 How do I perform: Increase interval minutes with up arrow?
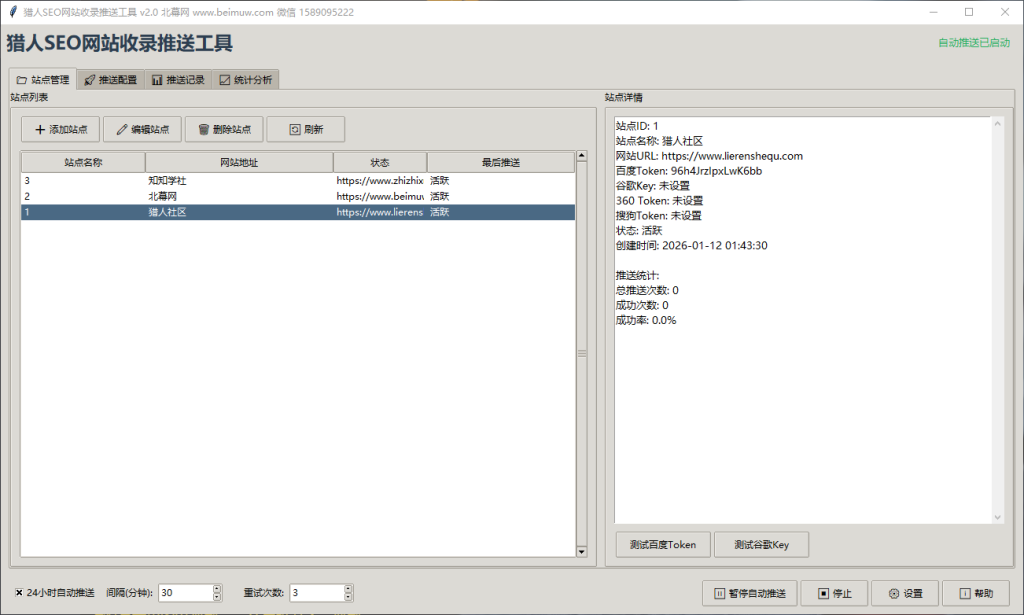pos(217,588)
